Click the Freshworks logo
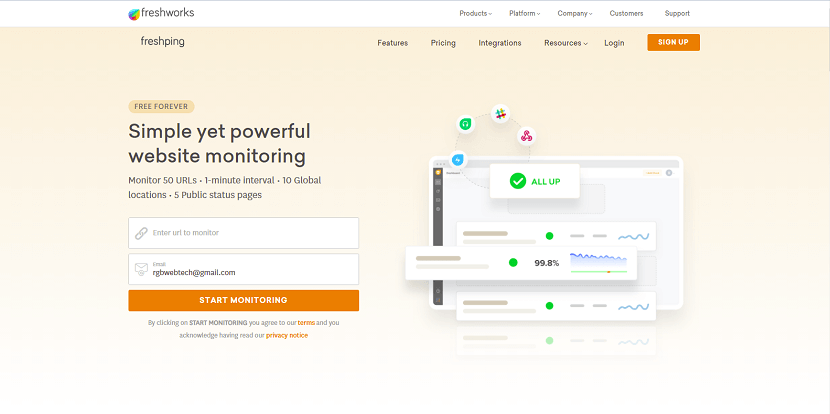Screen dimensions: 830x414 click(161, 13)
